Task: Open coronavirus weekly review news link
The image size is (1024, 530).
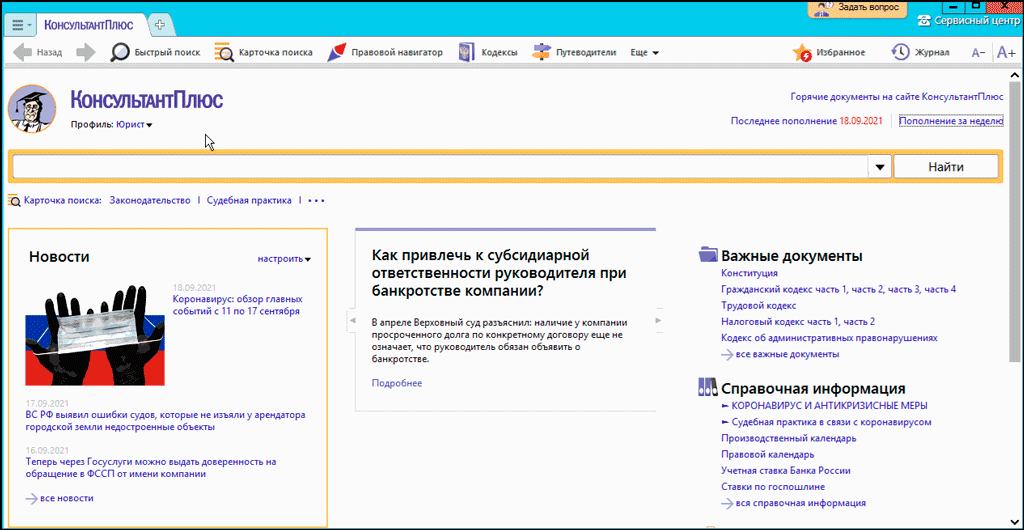Action: (x=238, y=305)
